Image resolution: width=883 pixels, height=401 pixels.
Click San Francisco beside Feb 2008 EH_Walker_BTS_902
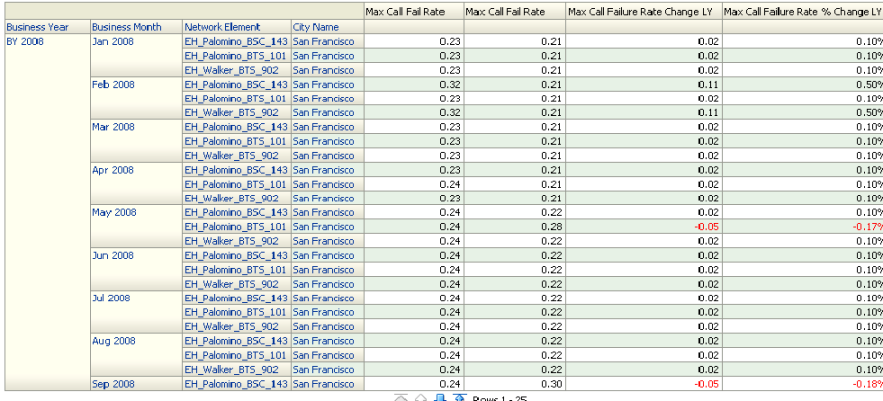(x=323, y=113)
